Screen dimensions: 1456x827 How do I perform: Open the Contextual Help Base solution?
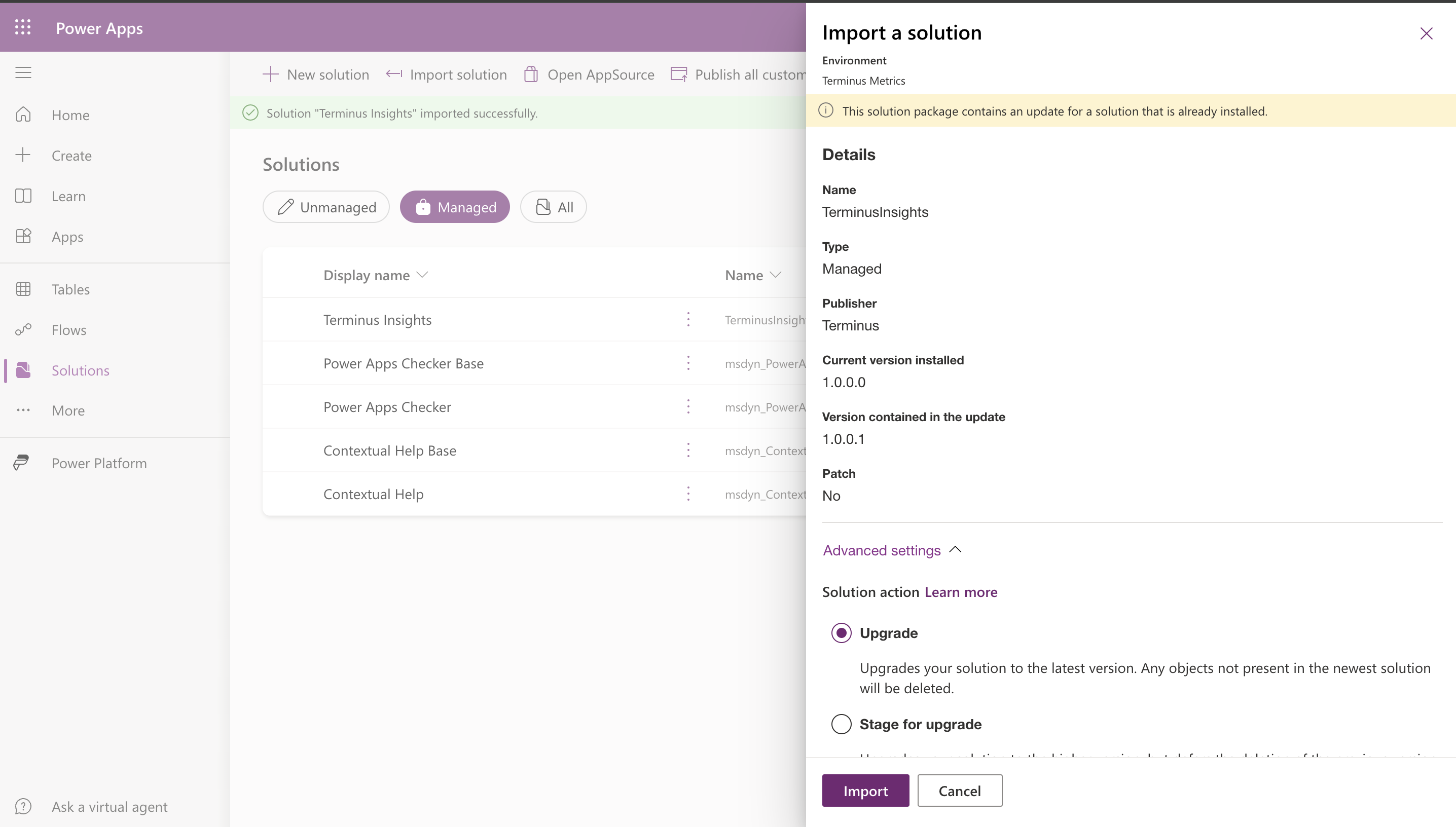tap(390, 450)
